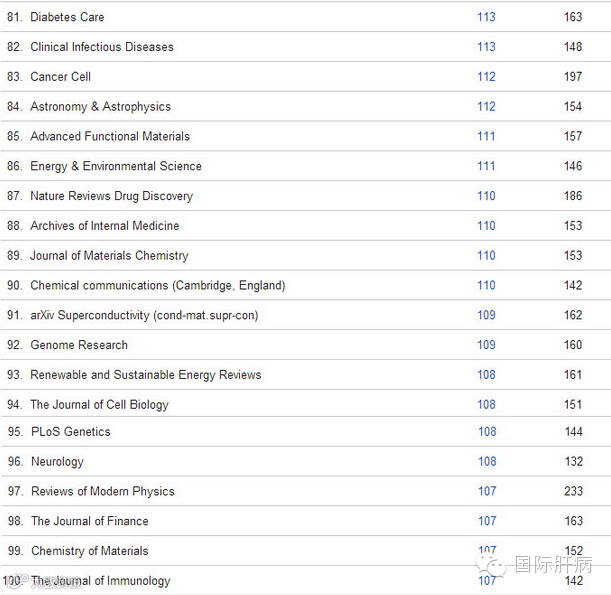Select the 'Clinical Infectious Diseases' title

tap(102, 47)
